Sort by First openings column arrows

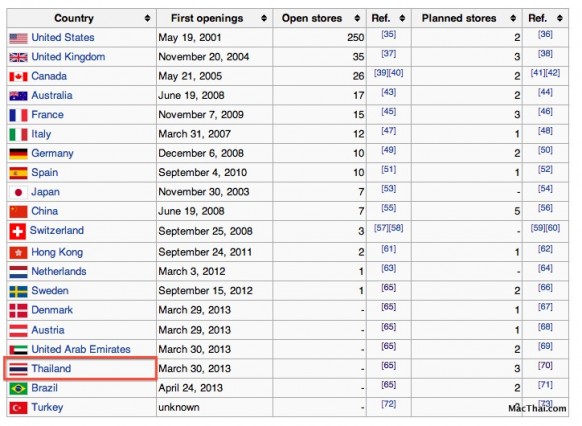coord(264,18)
